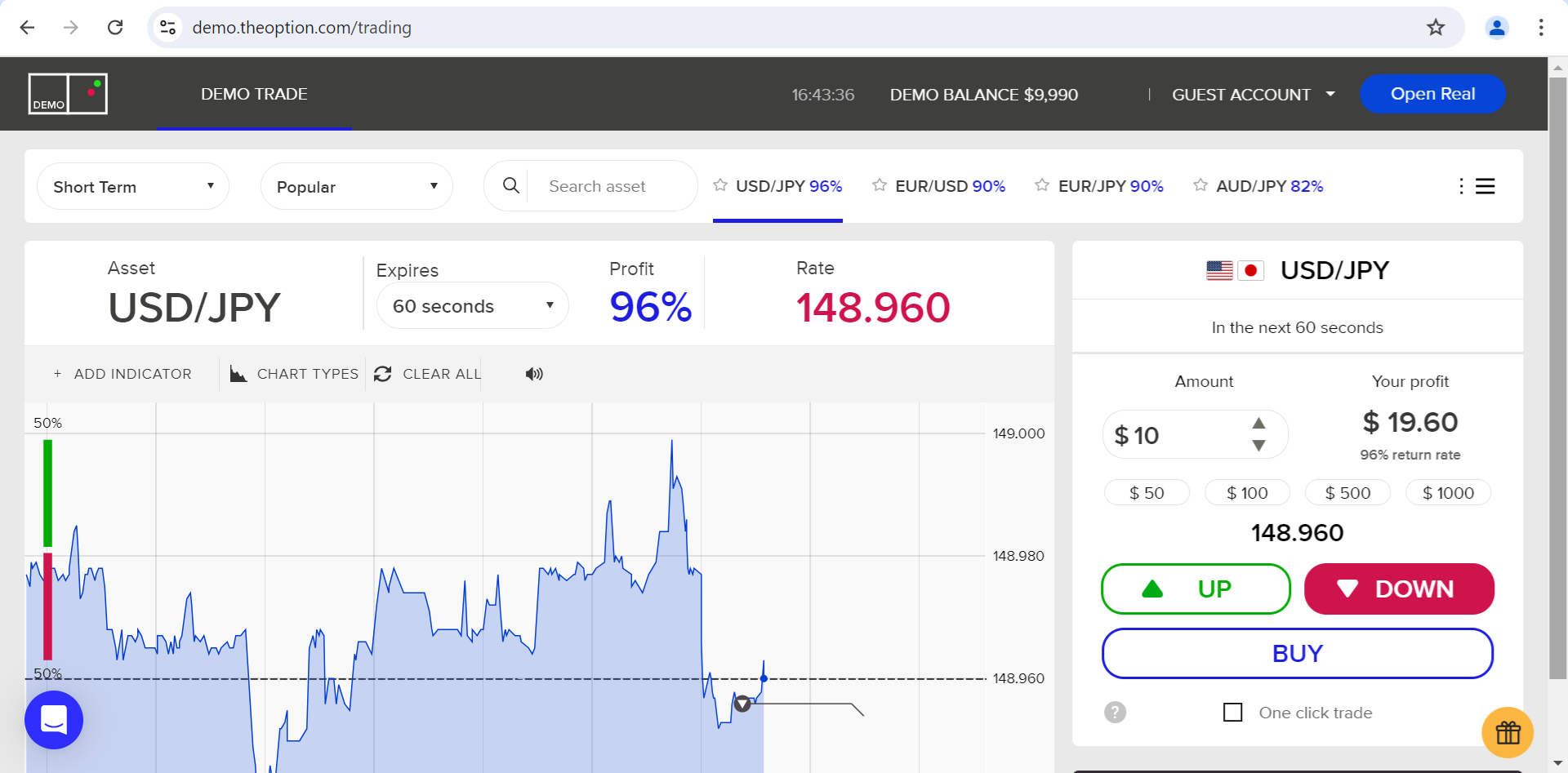Set amount to $ 100
The height and width of the screenshot is (773, 1568).
(1247, 492)
